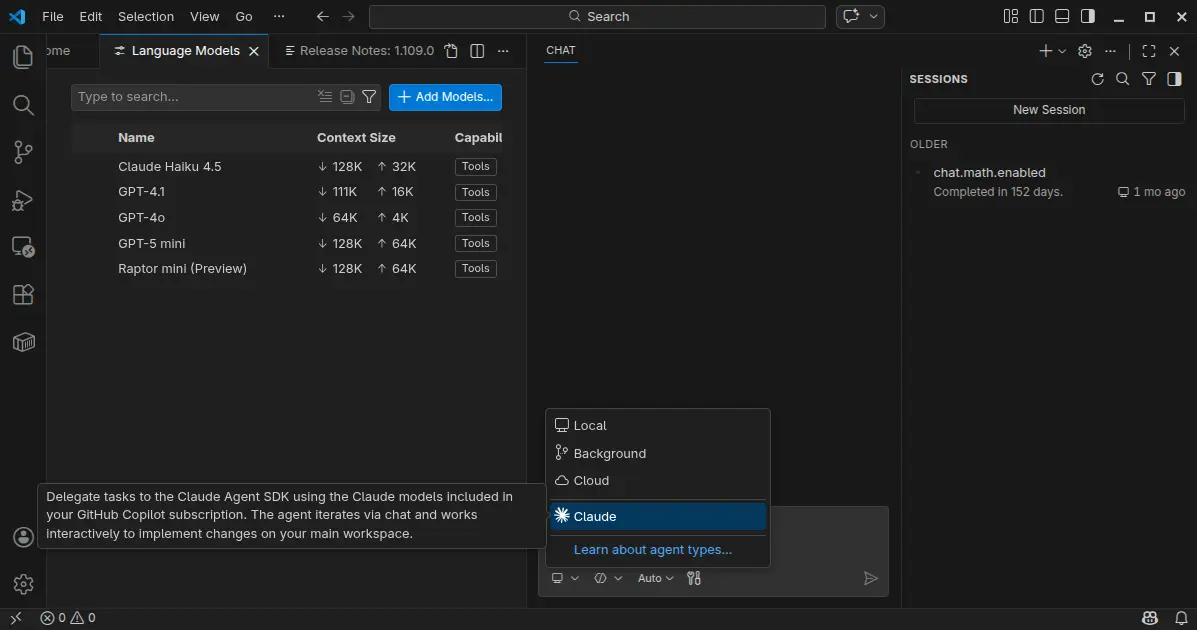Toggle the bottom panel visibility

[x=1062, y=16]
